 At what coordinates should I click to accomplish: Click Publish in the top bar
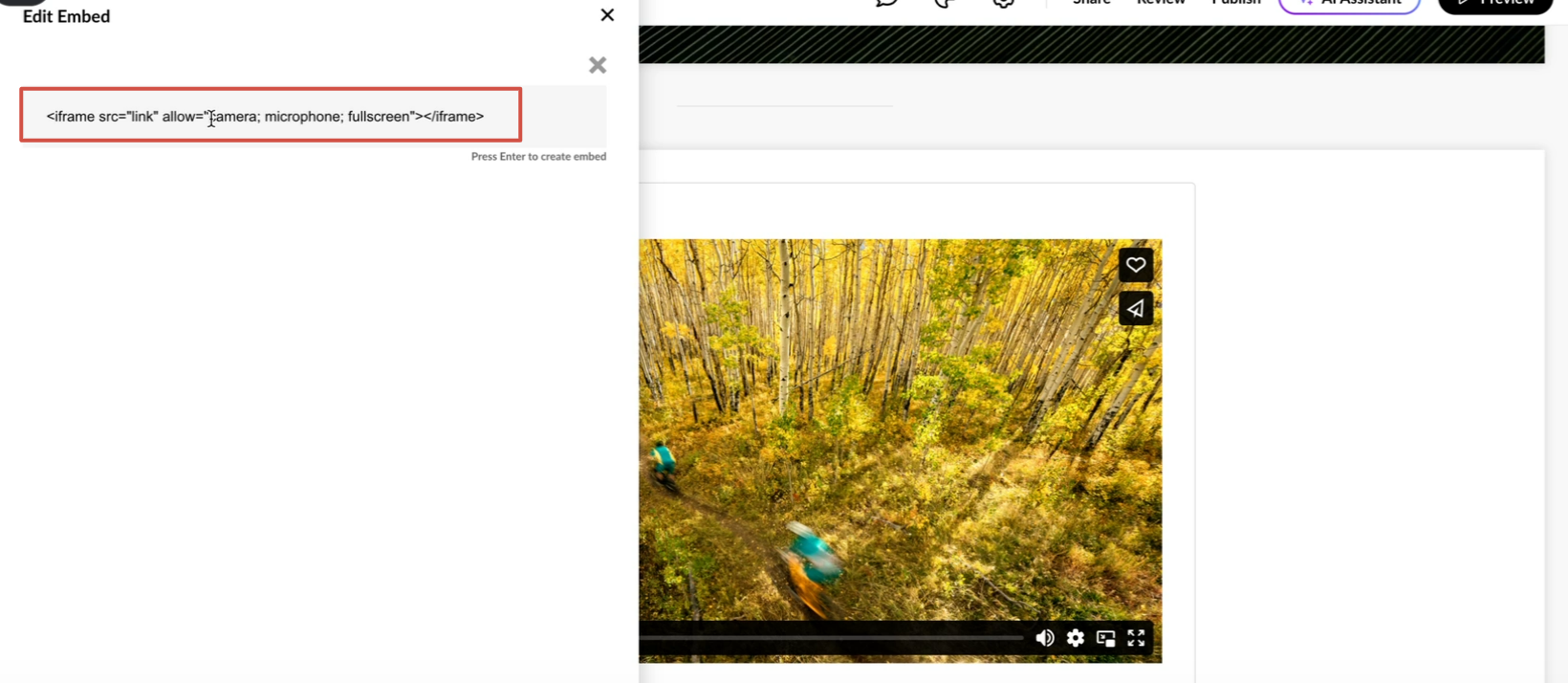click(1236, 3)
